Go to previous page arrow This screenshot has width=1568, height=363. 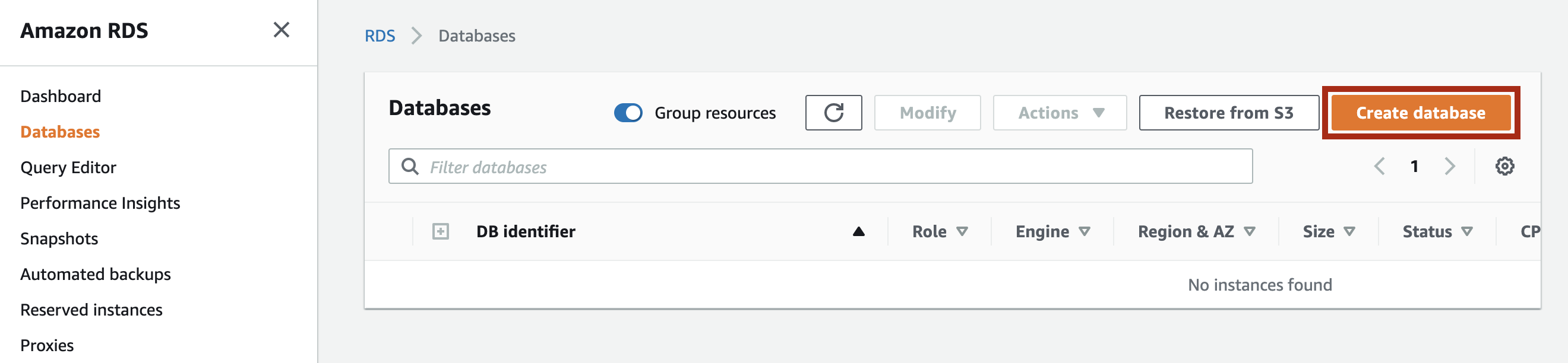(1379, 166)
